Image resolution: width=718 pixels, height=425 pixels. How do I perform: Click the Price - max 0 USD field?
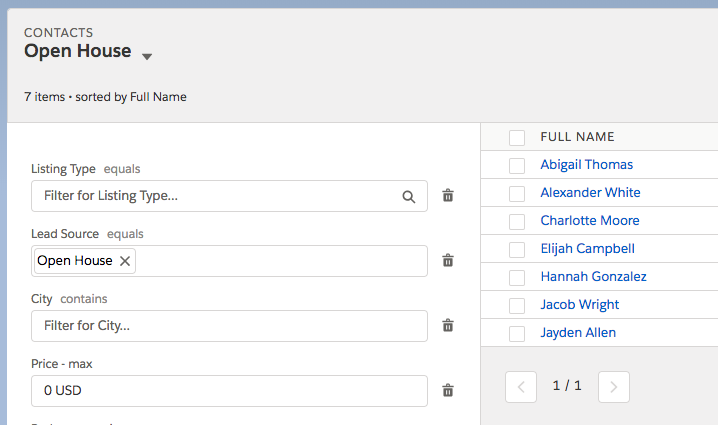click(229, 391)
